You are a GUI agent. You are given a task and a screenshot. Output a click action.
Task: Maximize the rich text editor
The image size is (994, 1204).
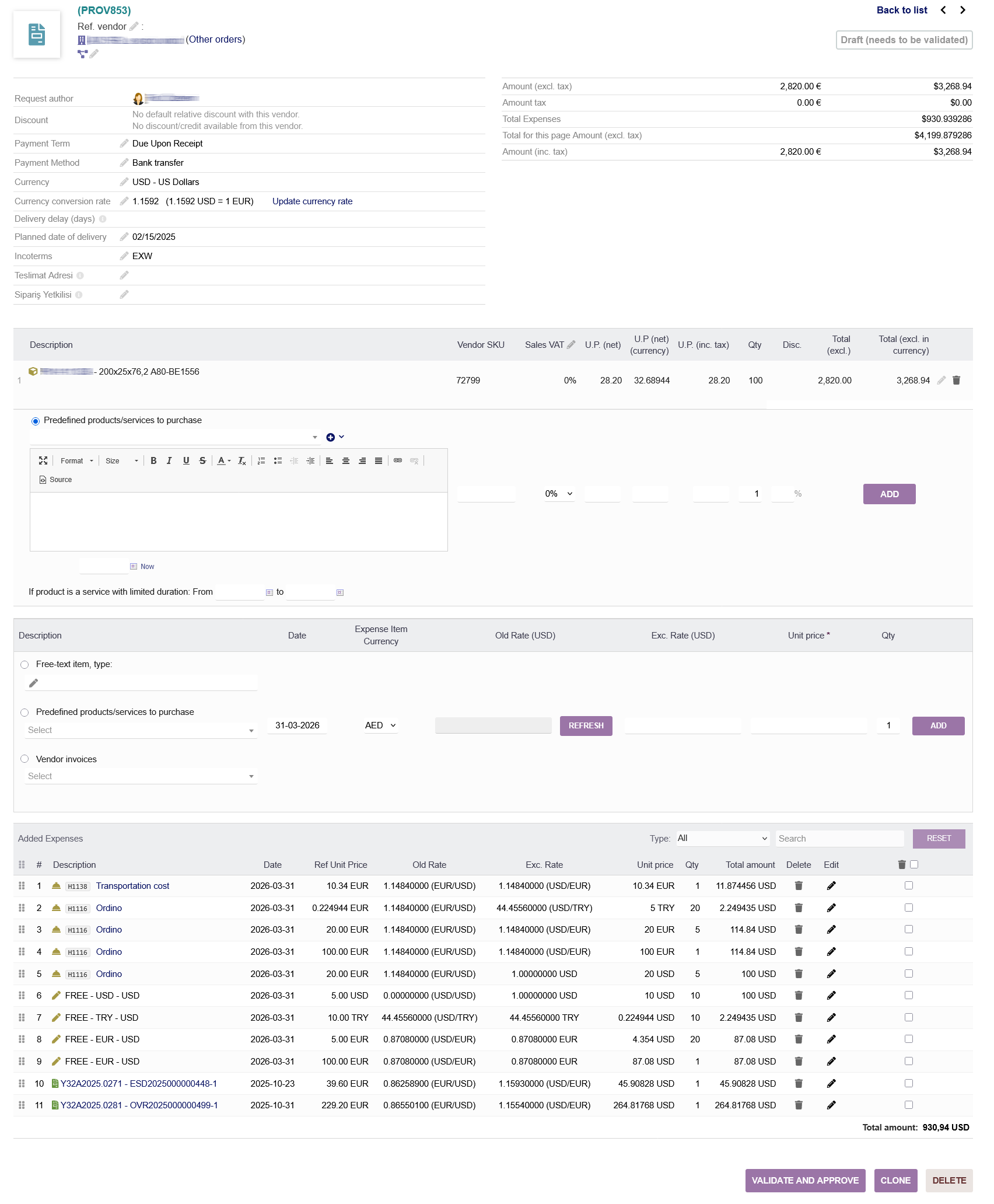[x=43, y=460]
